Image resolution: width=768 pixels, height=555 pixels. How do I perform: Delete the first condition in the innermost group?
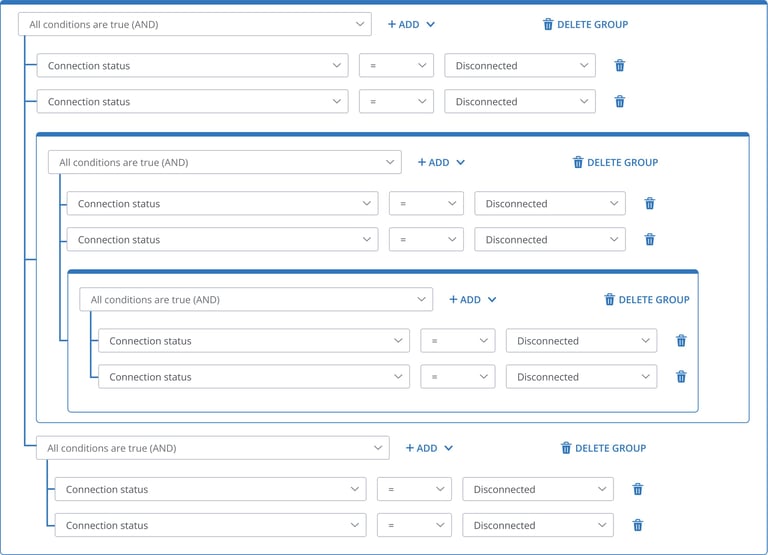[681, 340]
